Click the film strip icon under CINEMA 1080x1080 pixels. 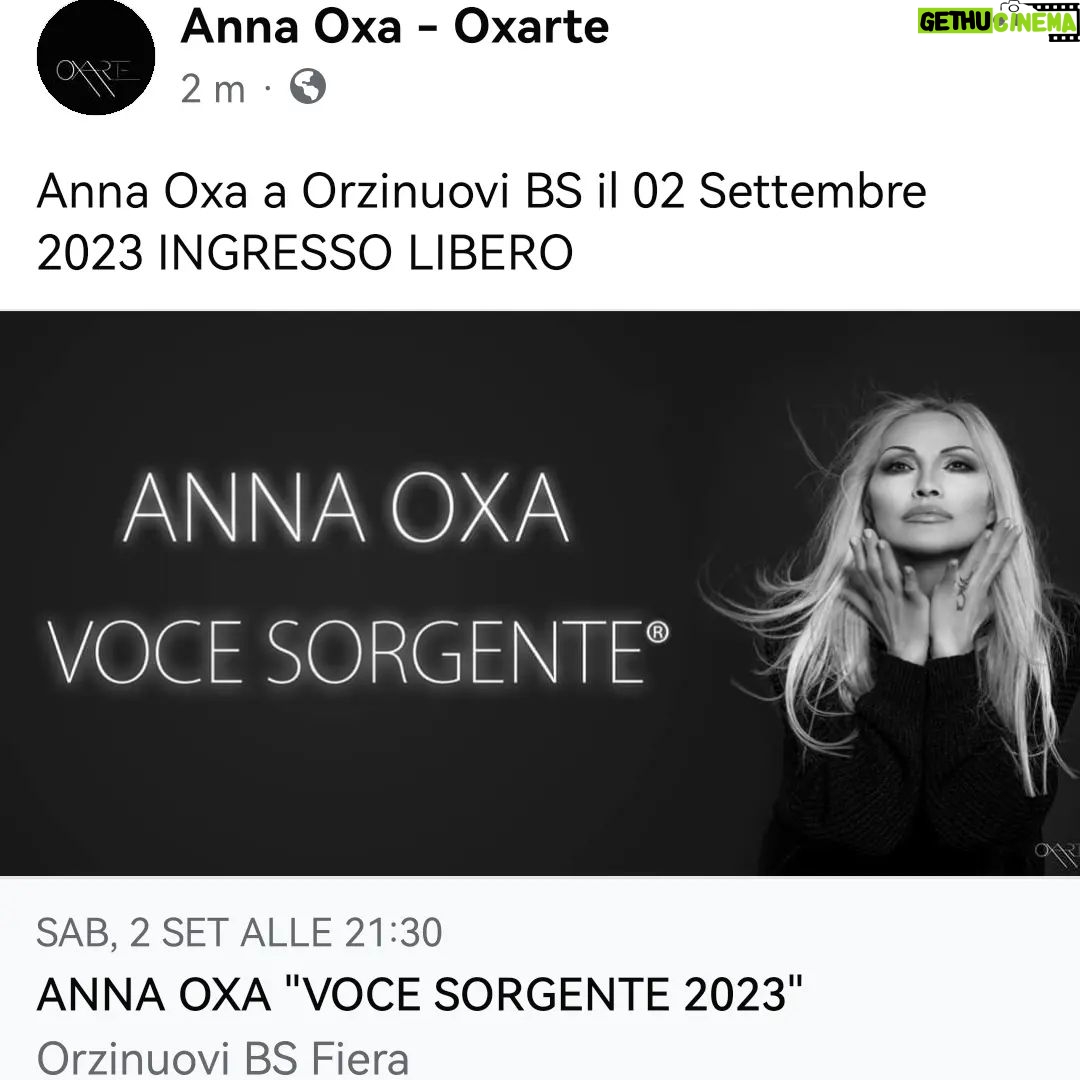click(1063, 37)
